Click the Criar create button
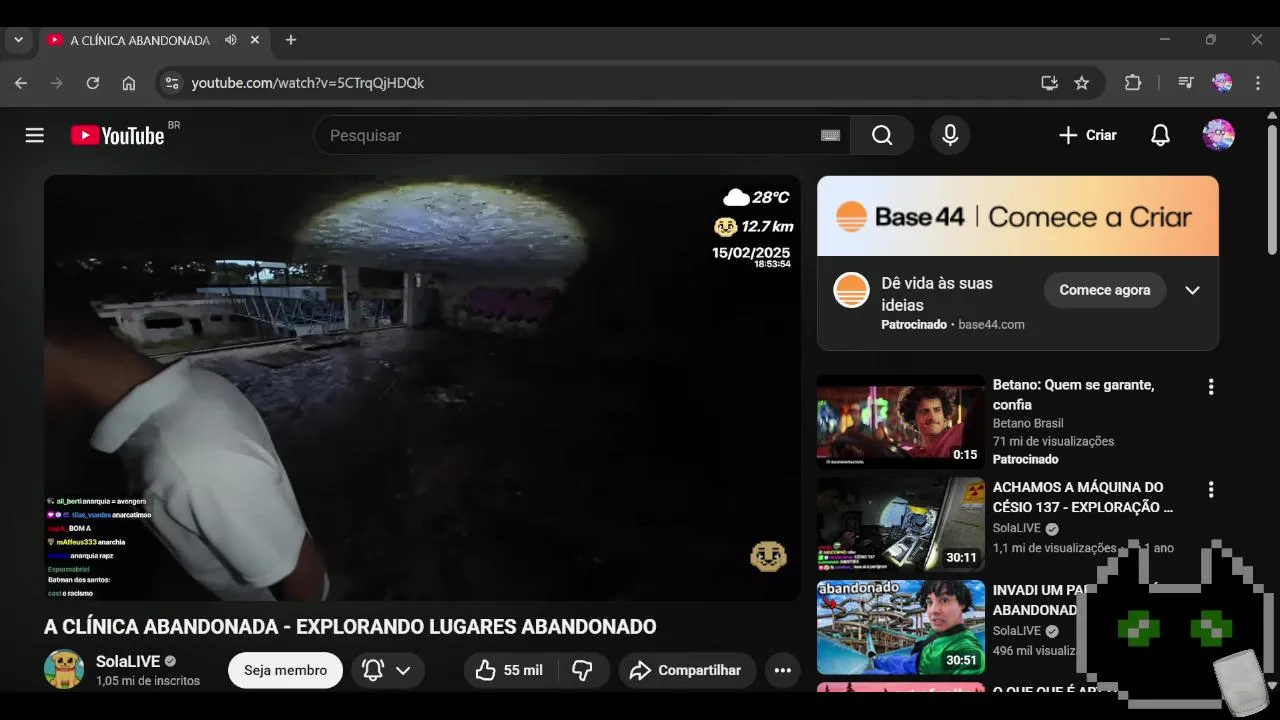Screen dimensions: 1280x720 click(1088, 135)
